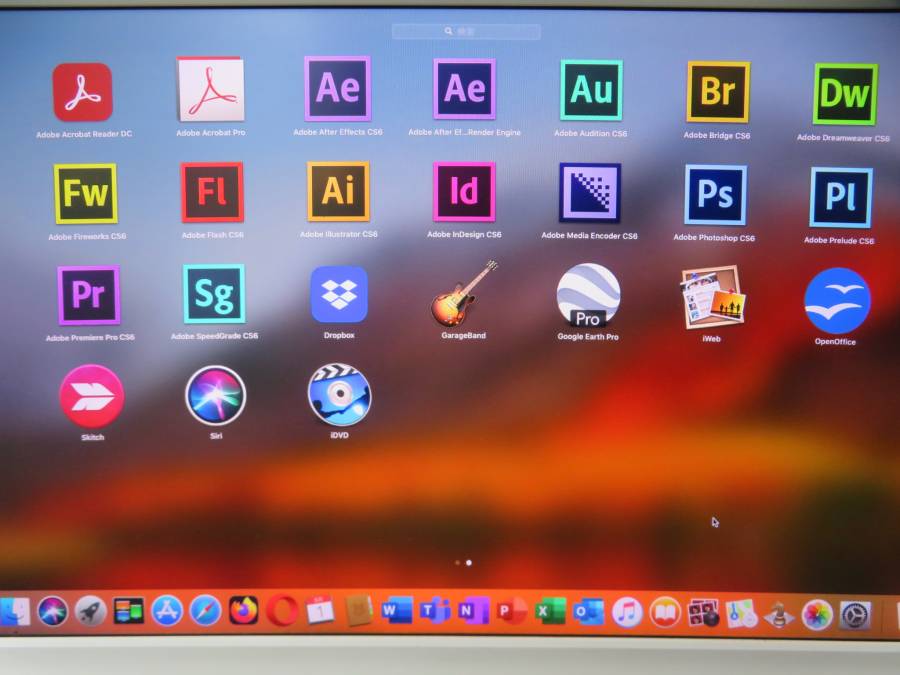This screenshot has width=900, height=675.
Task: Open Adobe Illustrator CS6
Action: point(338,192)
